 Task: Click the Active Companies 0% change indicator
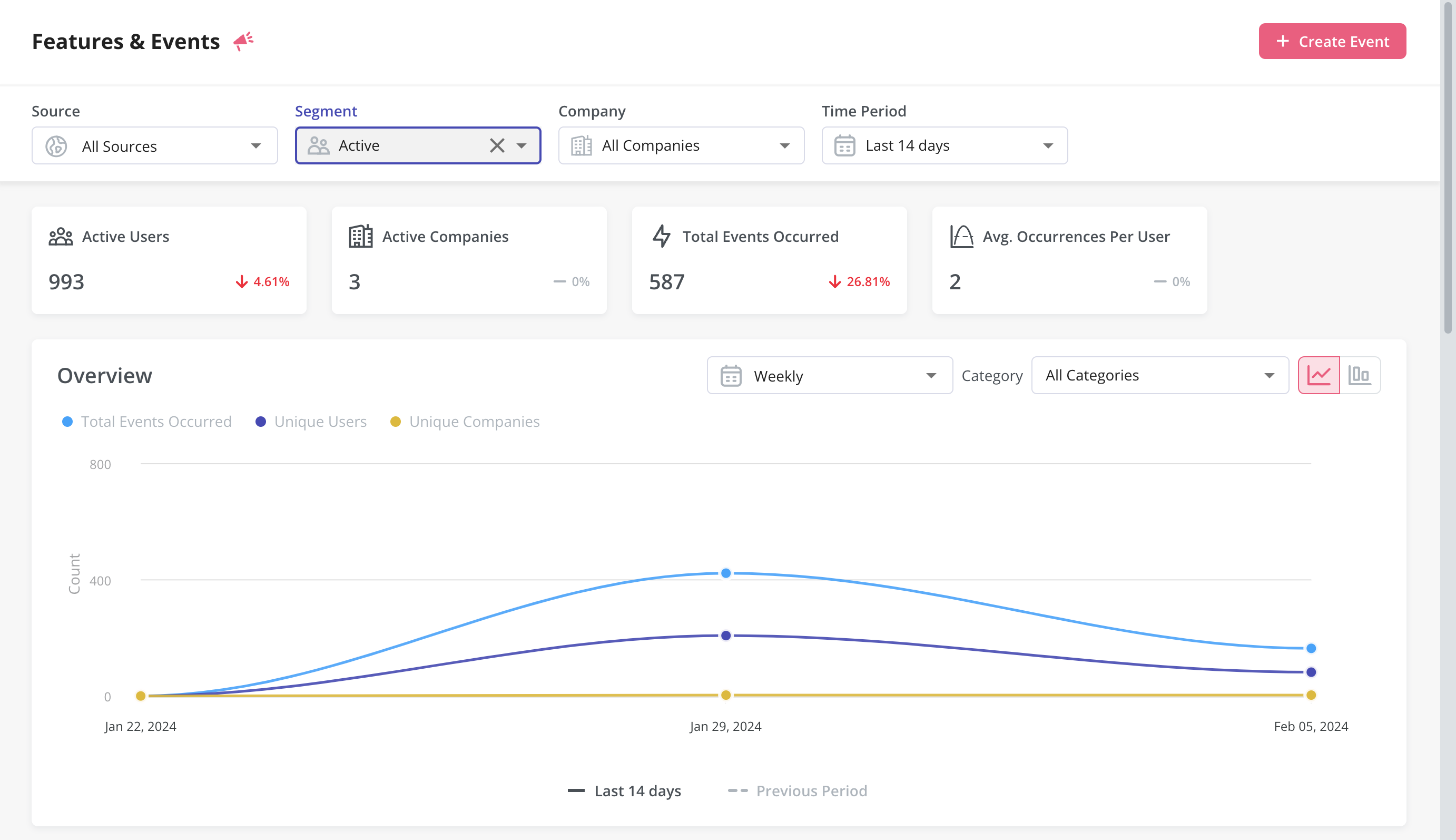click(572, 281)
